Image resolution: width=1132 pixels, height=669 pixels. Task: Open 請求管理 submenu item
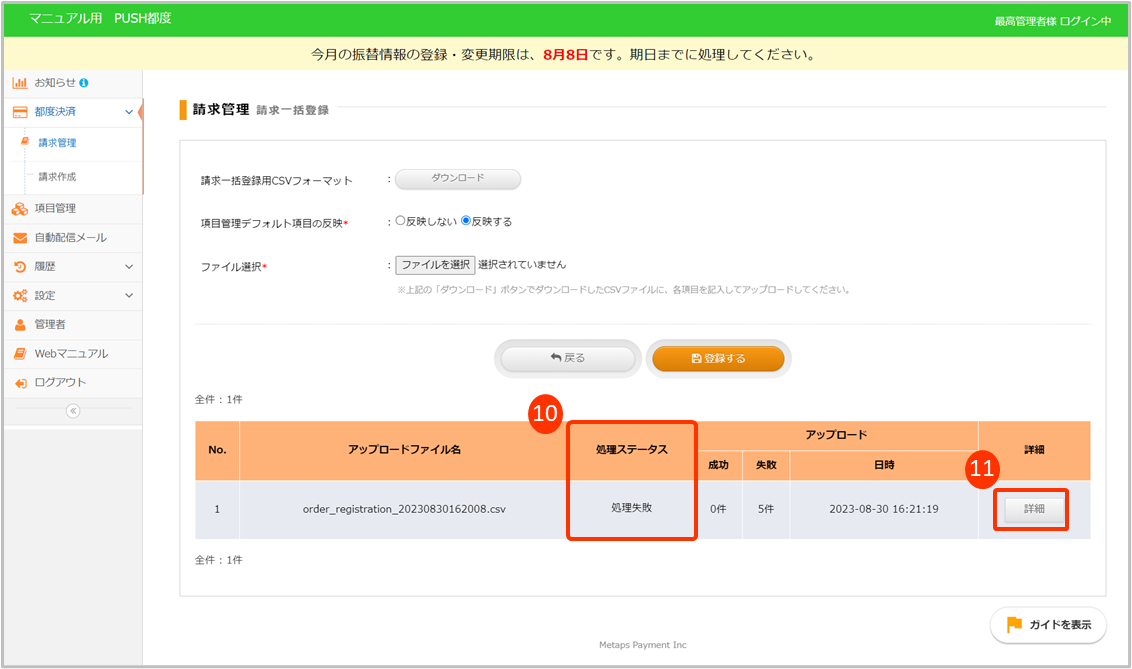57,143
